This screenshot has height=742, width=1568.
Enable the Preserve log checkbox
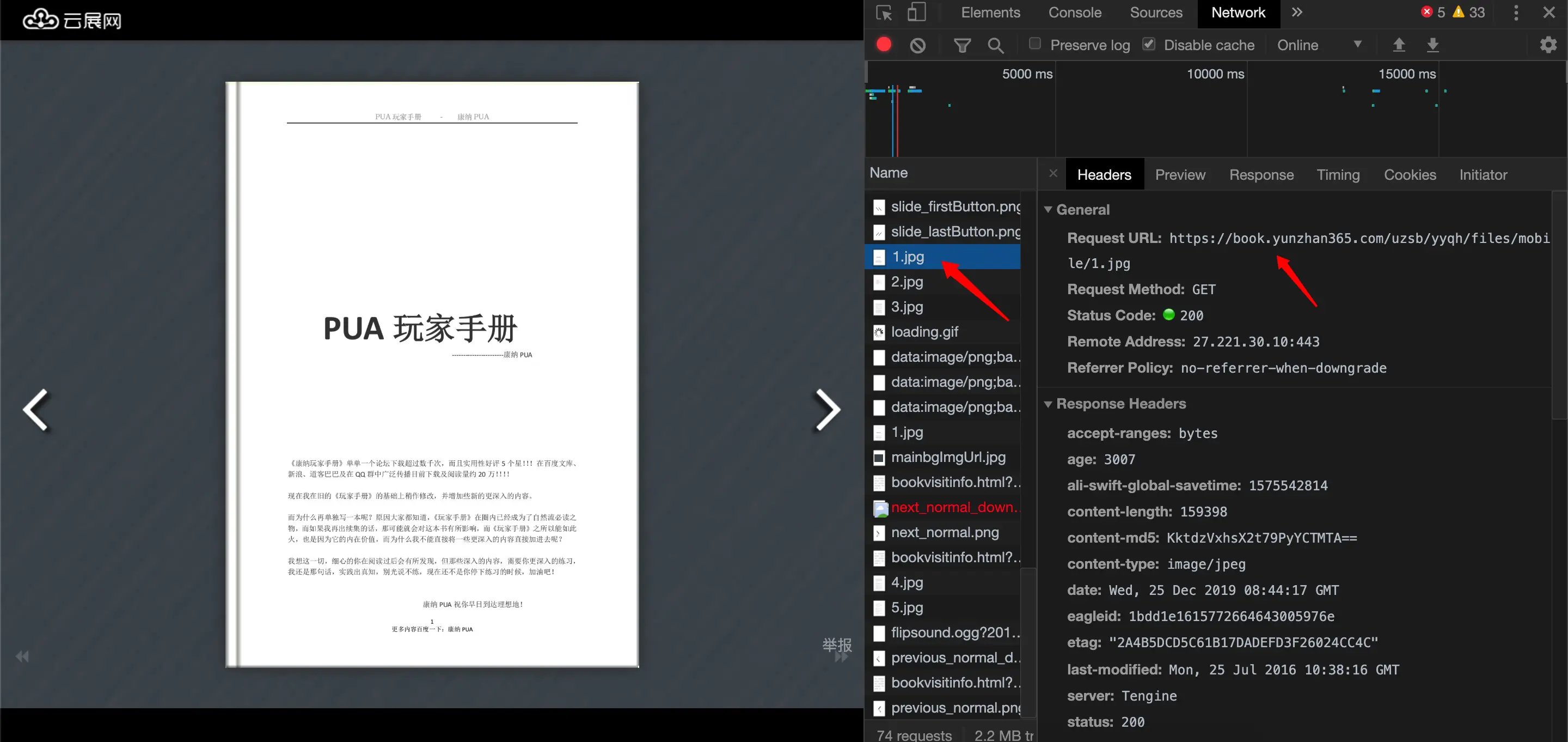coord(1035,43)
